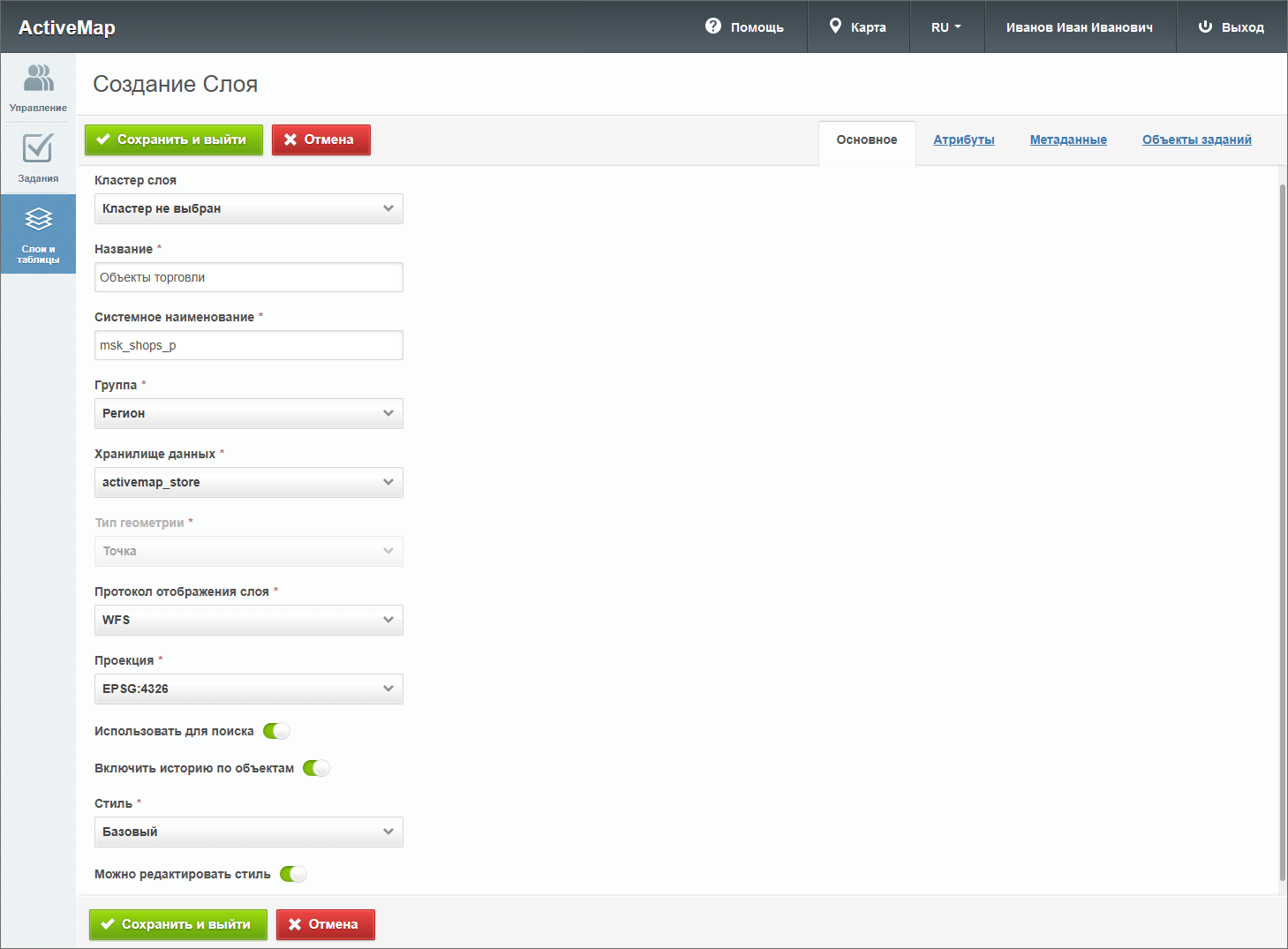This screenshot has height=949, width=1288.
Task: Expand the Проекция EPSG:4326 dropdown
Action: 248,689
